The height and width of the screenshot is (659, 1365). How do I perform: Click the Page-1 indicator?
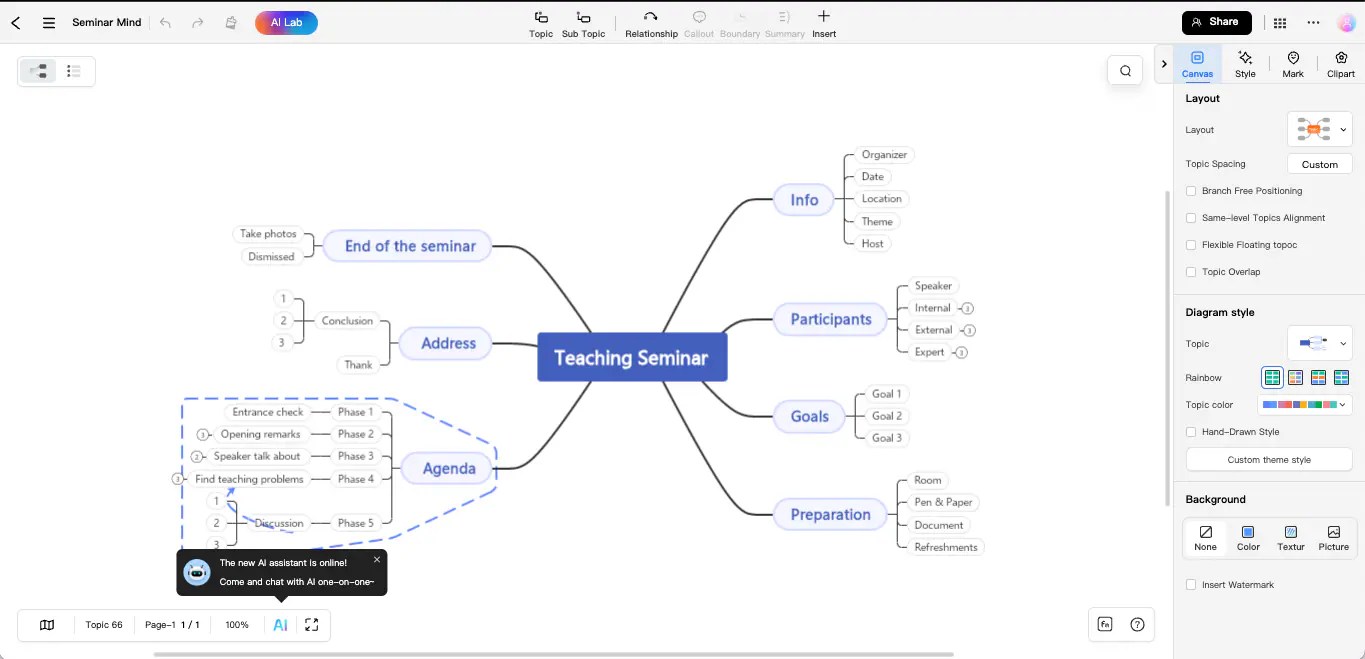click(172, 625)
